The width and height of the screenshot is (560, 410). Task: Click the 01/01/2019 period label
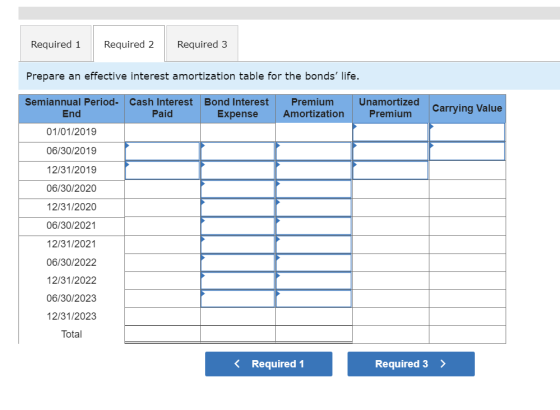point(71,132)
